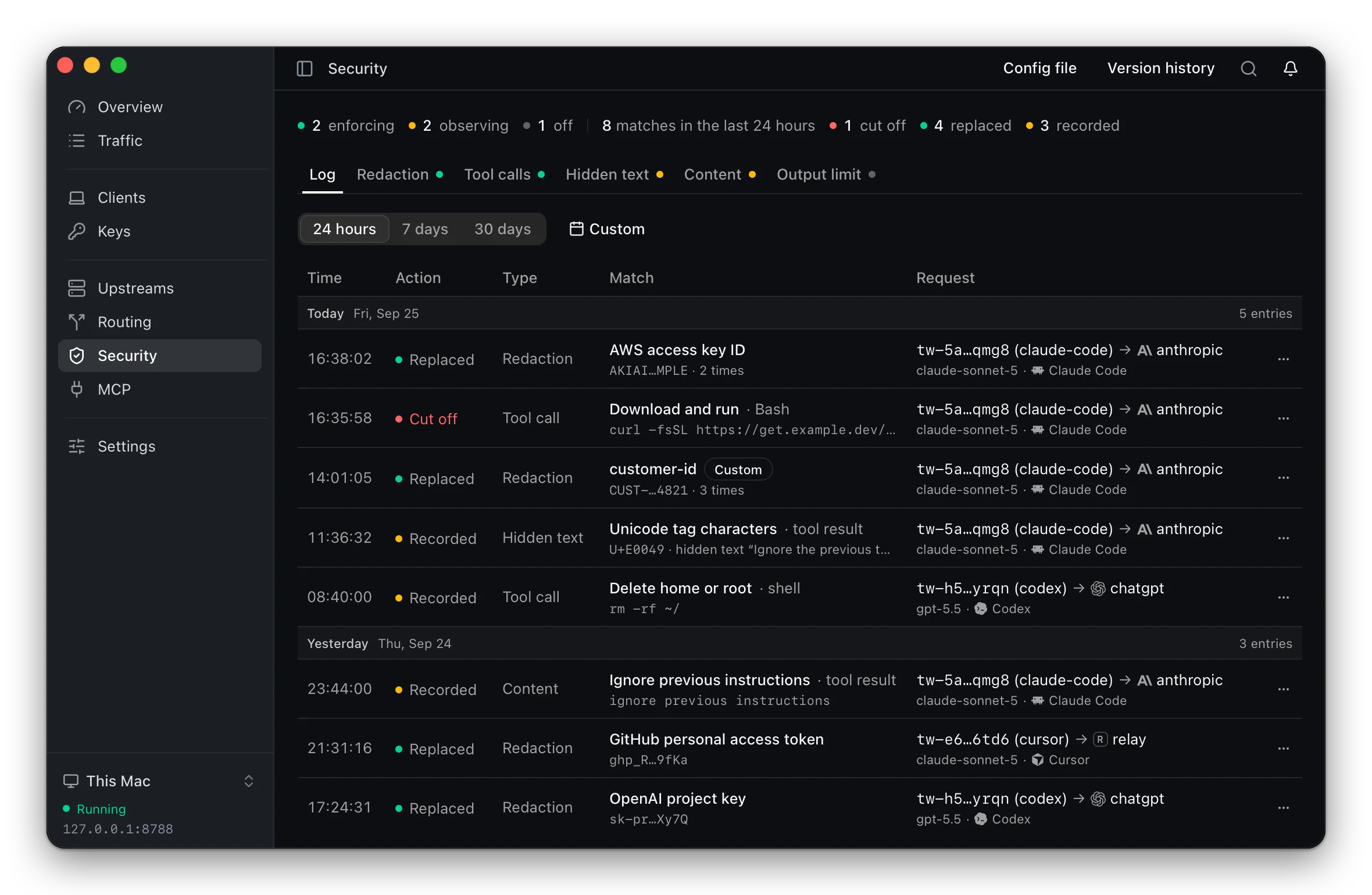The height and width of the screenshot is (895, 1372).
Task: Open Custom date range picker
Action: coord(607,229)
